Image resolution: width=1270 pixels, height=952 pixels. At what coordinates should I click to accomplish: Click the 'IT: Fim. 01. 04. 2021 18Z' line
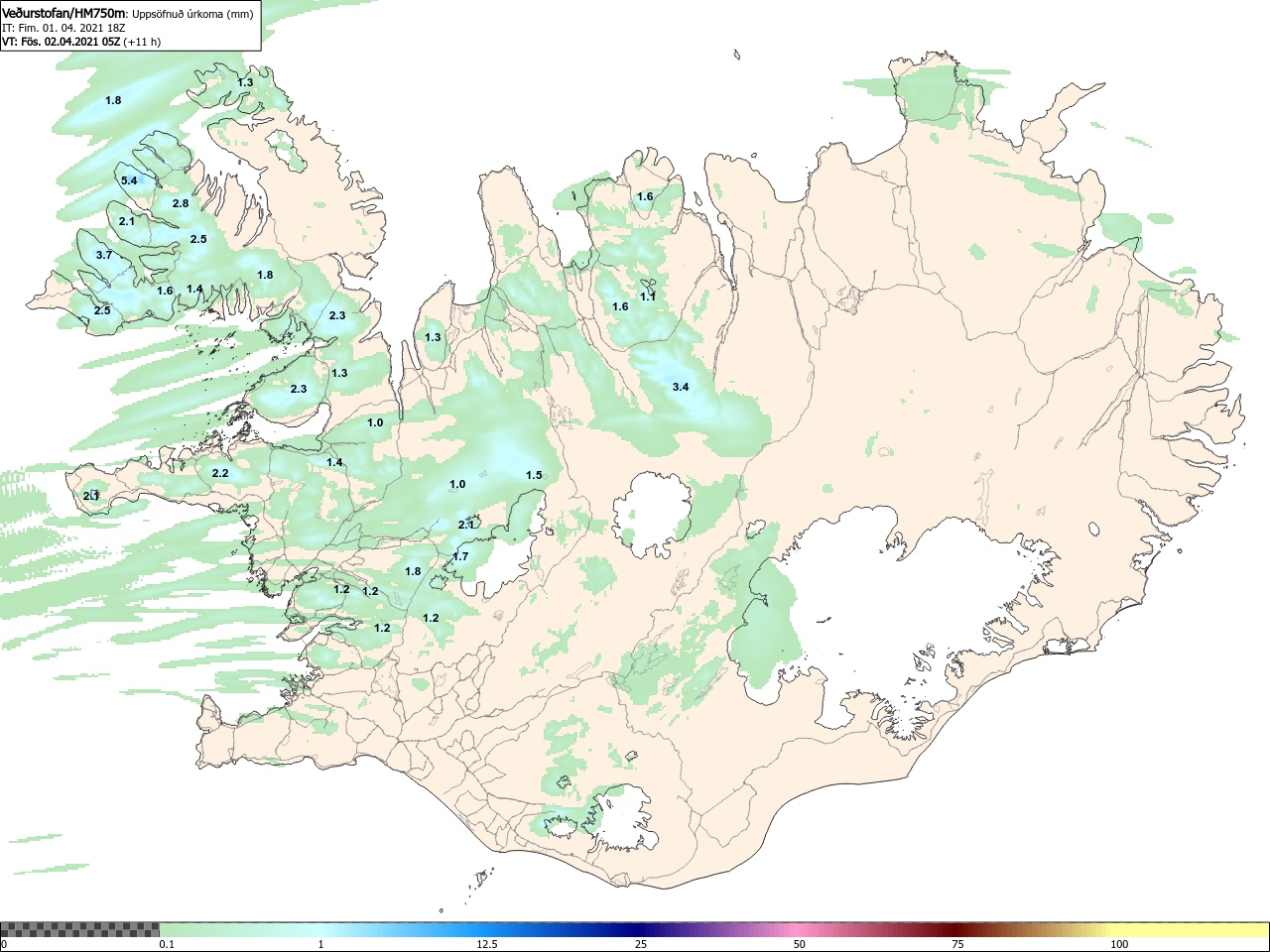pyautogui.click(x=63, y=28)
